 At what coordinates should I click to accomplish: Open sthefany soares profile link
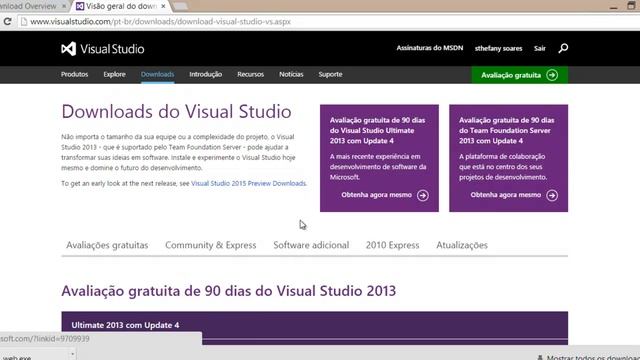(498, 48)
